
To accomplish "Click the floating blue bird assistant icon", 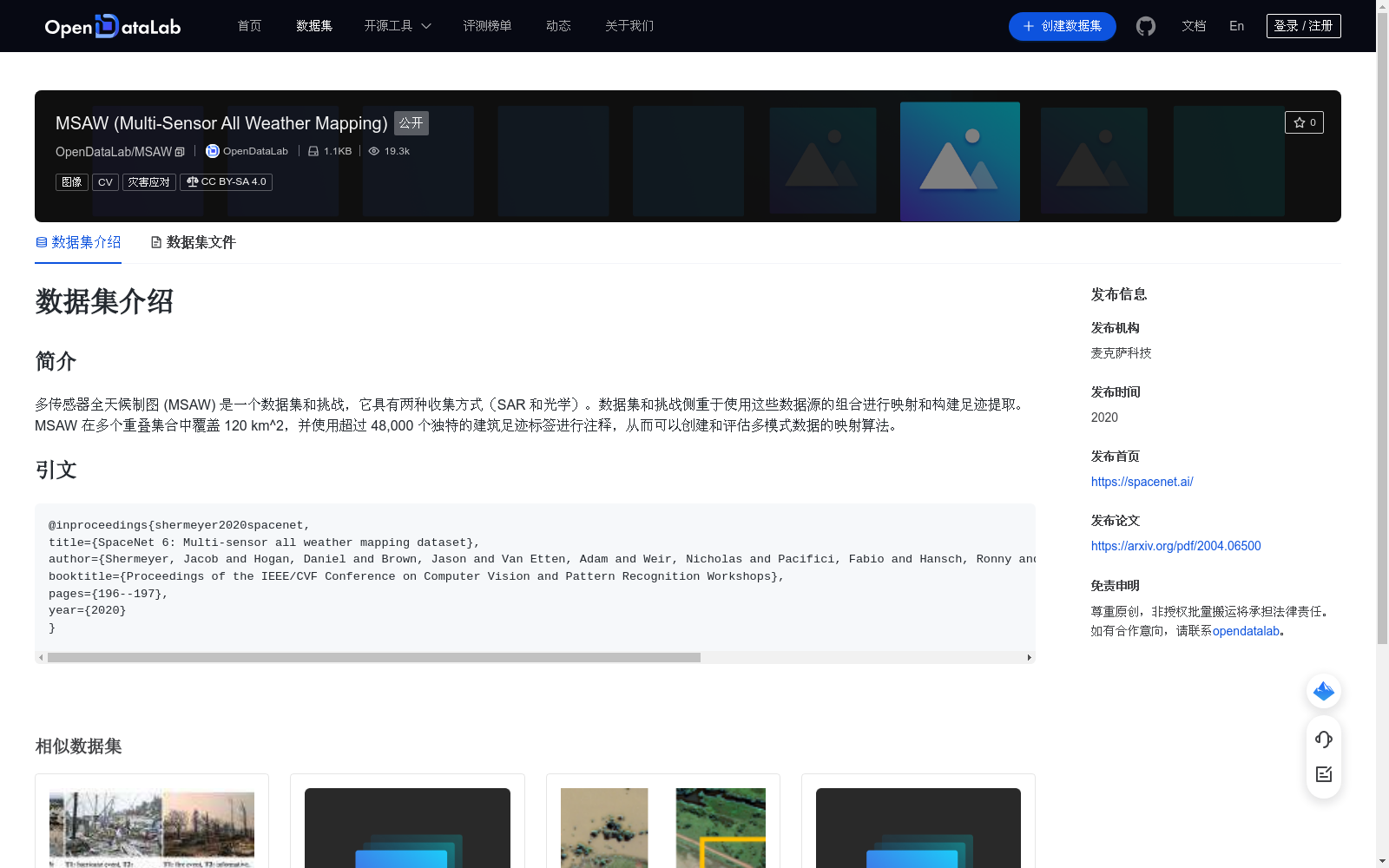I will point(1324,691).
